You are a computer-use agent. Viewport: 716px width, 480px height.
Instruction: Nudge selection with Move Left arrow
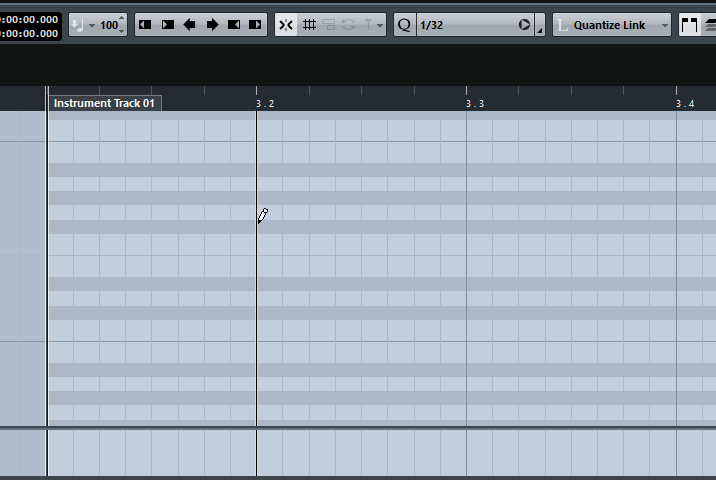pos(189,25)
